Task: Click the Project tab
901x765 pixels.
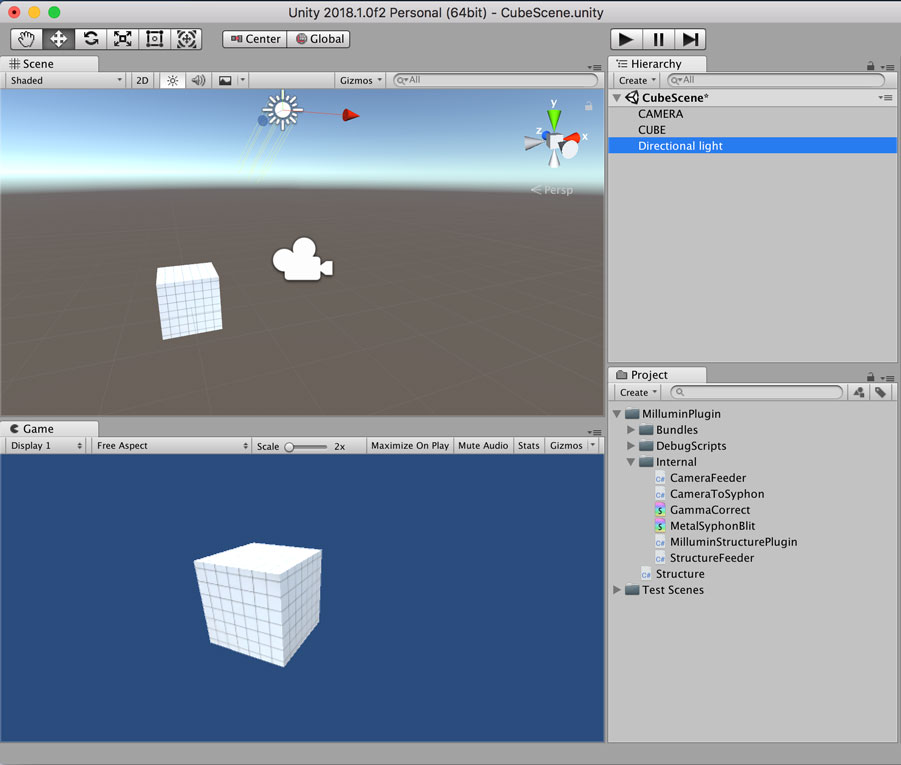Action: pyautogui.click(x=648, y=375)
